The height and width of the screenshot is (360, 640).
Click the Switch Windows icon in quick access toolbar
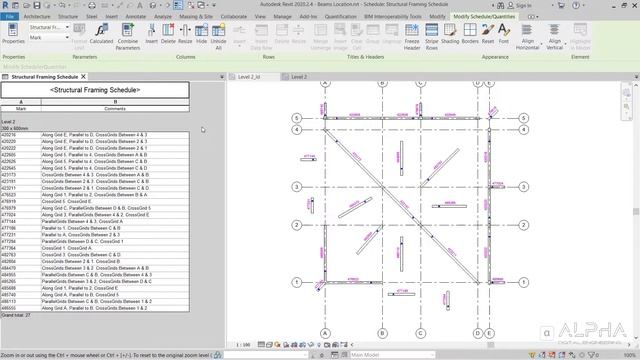201,5
